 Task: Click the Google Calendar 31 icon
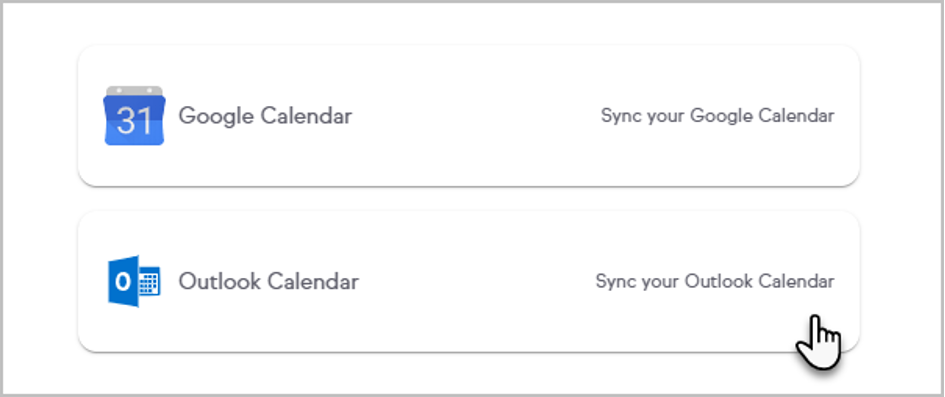(134, 116)
